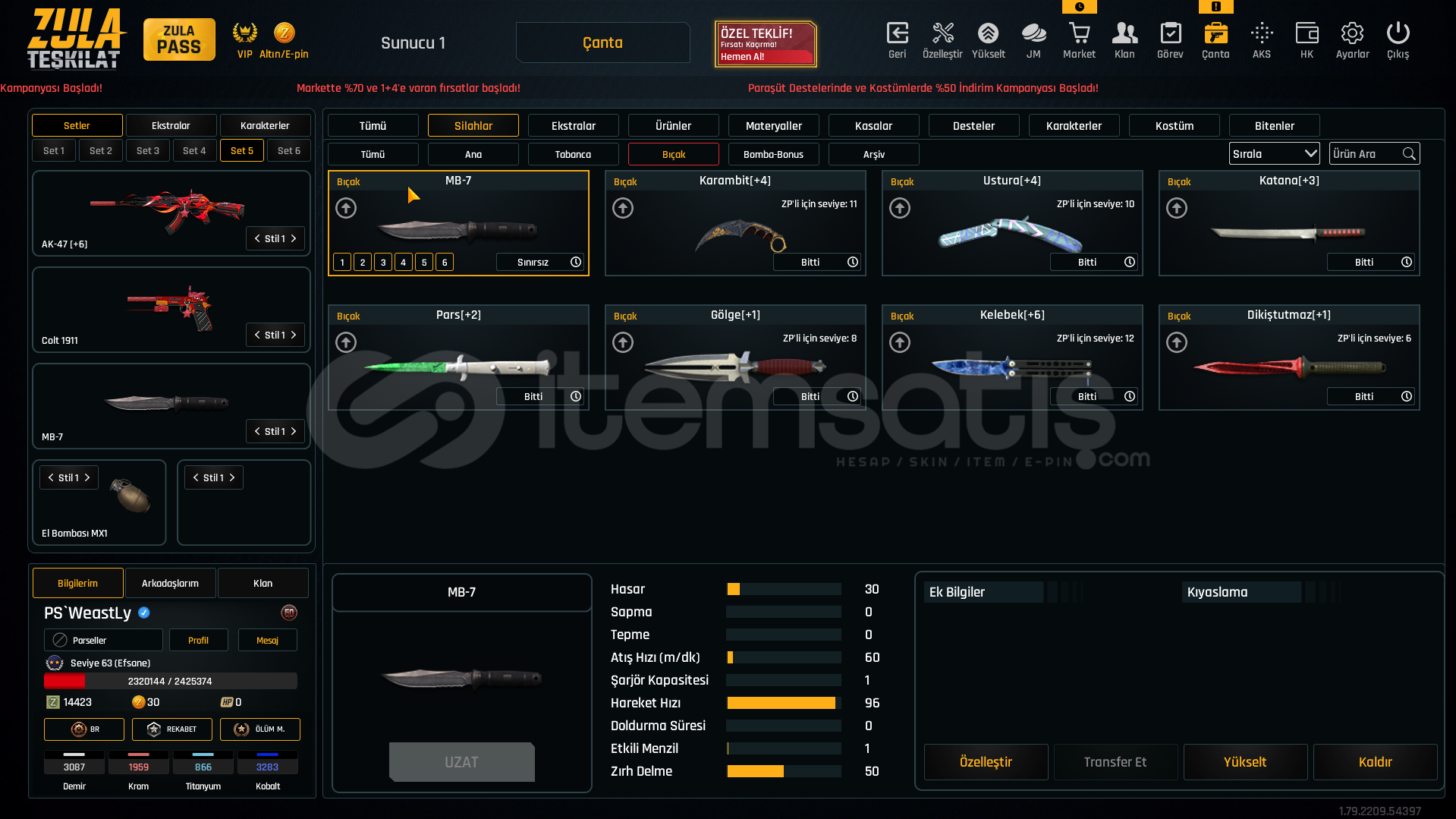
Task: Go to previous Colt 1911 style
Action: click(x=258, y=335)
